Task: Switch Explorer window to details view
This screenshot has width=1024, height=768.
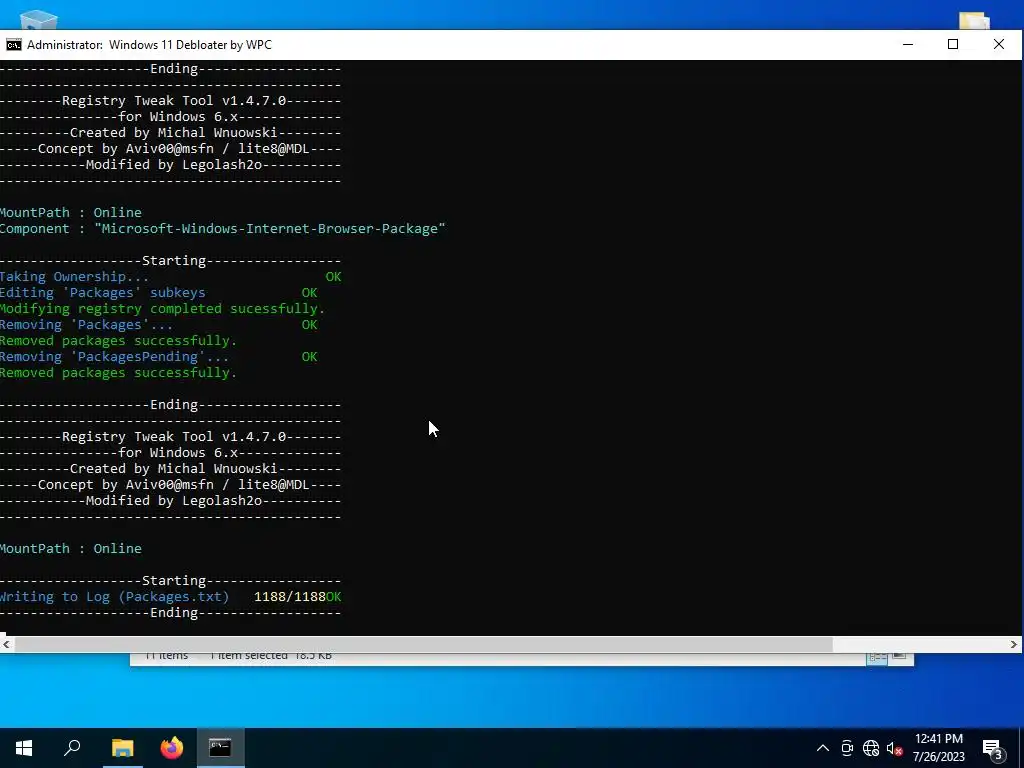Action: coord(877,658)
